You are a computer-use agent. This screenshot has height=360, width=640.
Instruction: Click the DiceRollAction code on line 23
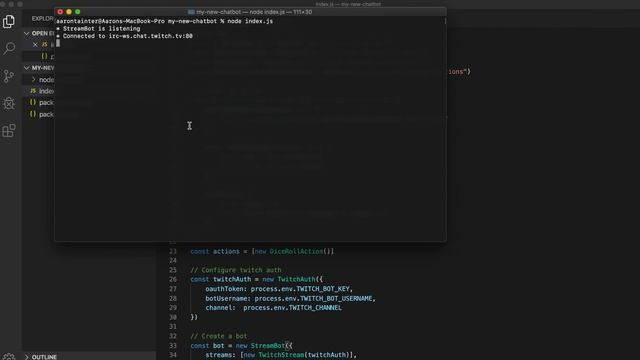pyautogui.click(x=296, y=251)
